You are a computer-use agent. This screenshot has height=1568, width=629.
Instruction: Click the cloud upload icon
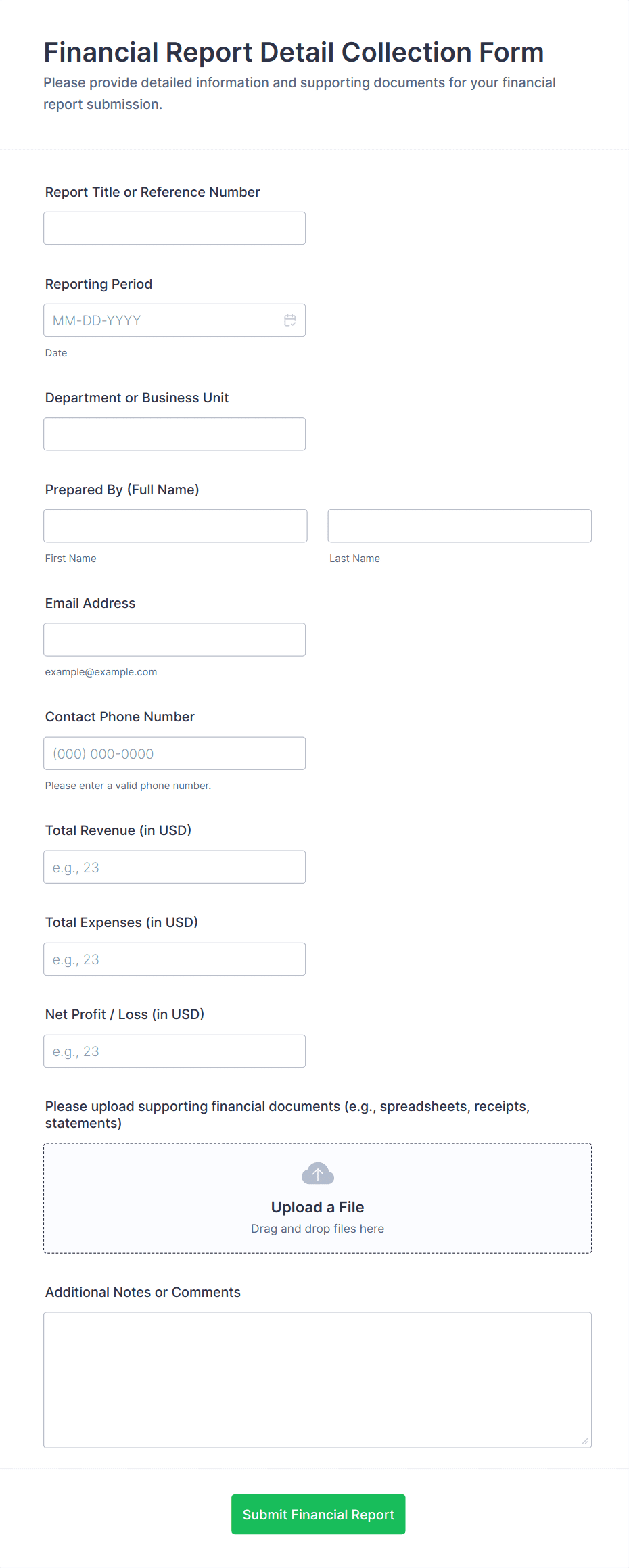pyautogui.click(x=317, y=1174)
